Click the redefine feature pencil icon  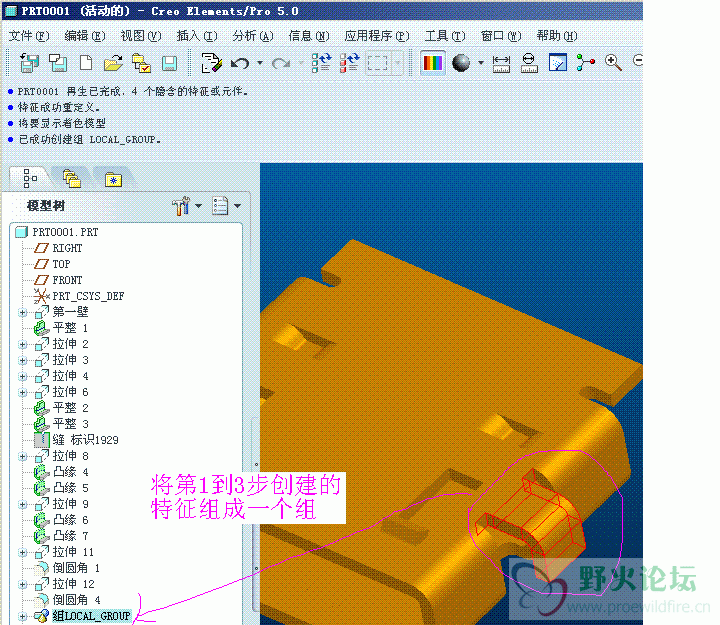(211, 62)
